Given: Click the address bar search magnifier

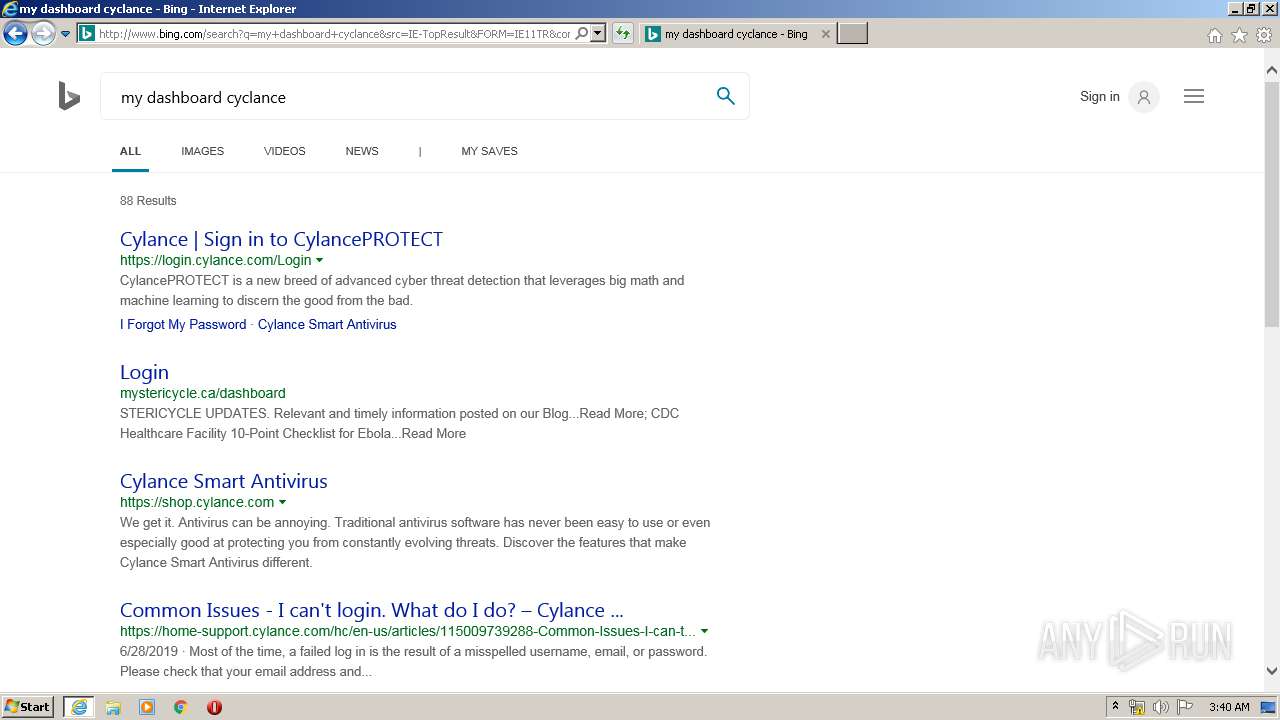Looking at the screenshot, I should [582, 33].
